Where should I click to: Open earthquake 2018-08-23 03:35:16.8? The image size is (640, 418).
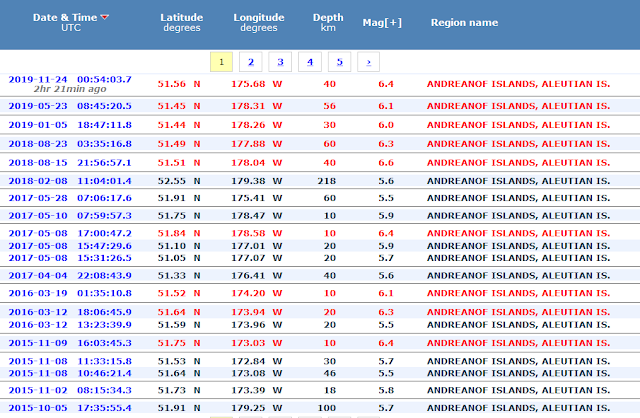pyautogui.click(x=70, y=144)
